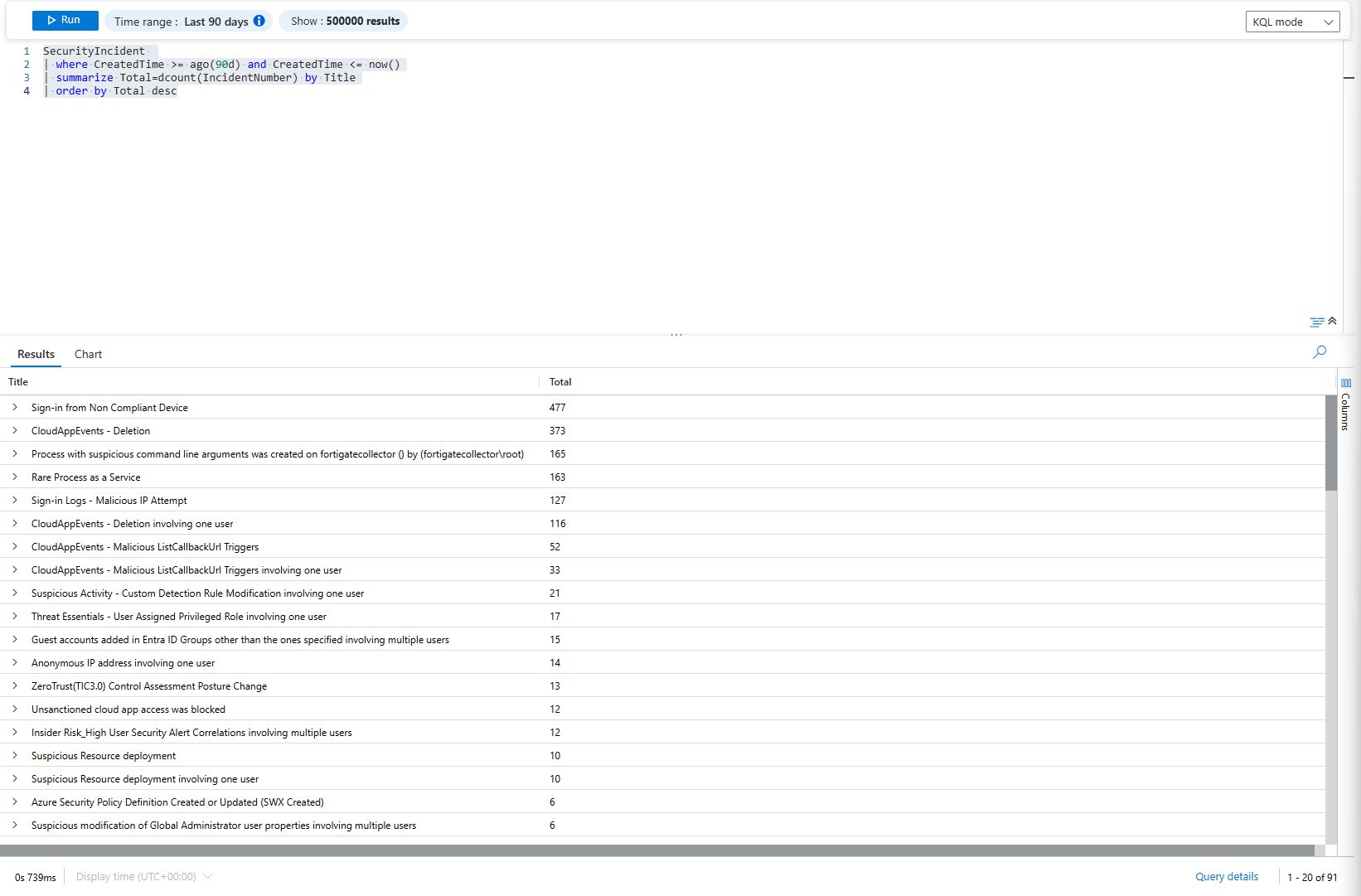Select the Results tab
Viewport: 1361px width, 896px height.
click(x=36, y=354)
